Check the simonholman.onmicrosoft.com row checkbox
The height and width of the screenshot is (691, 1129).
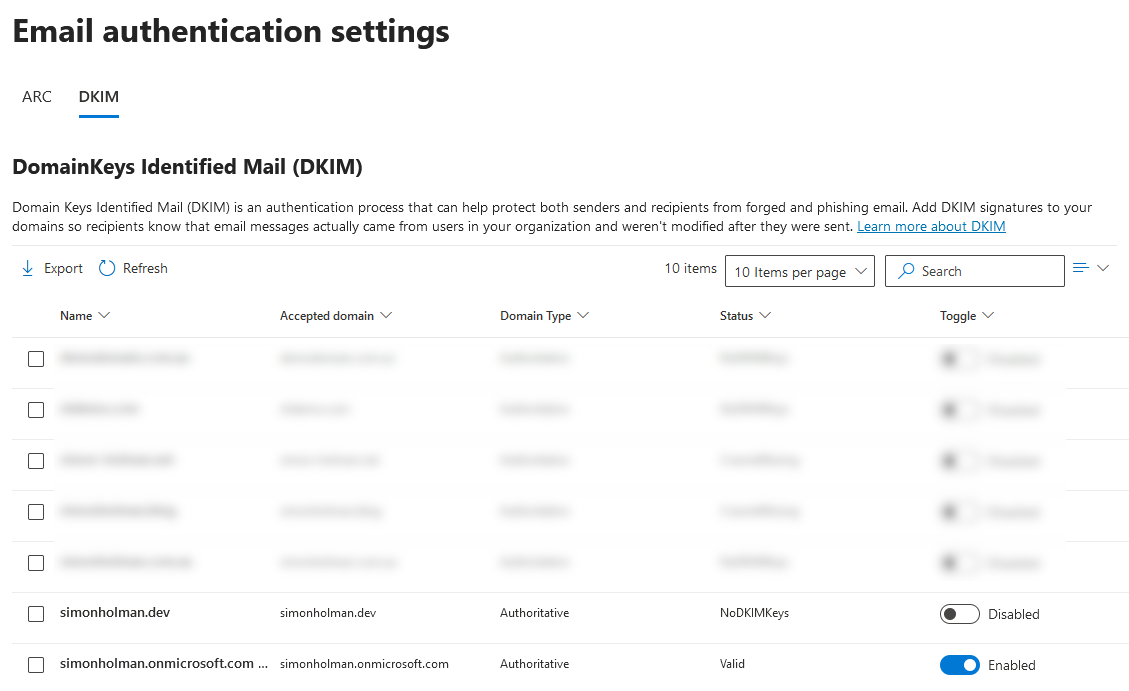pos(35,664)
